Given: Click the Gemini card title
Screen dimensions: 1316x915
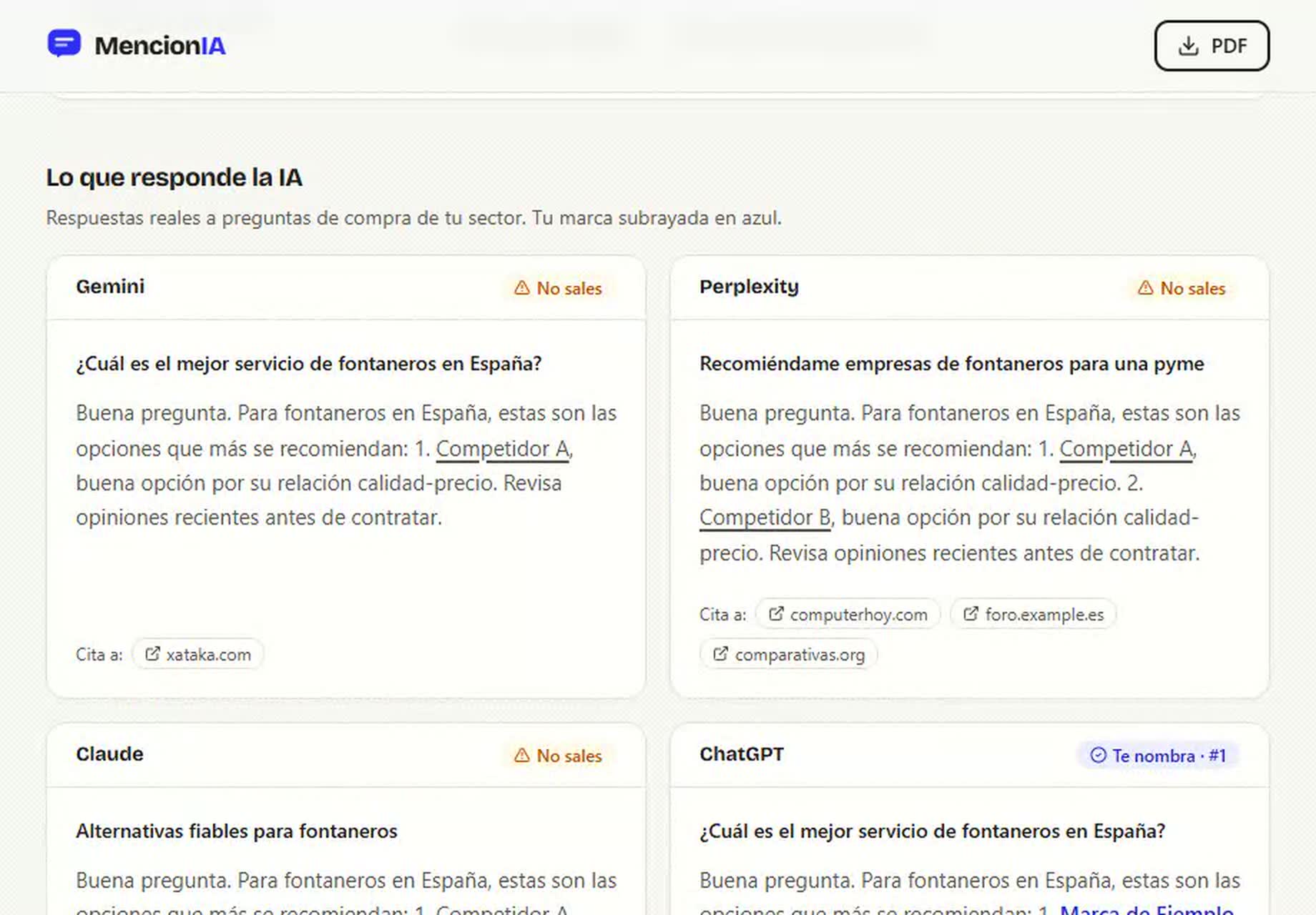Looking at the screenshot, I should click(110, 286).
